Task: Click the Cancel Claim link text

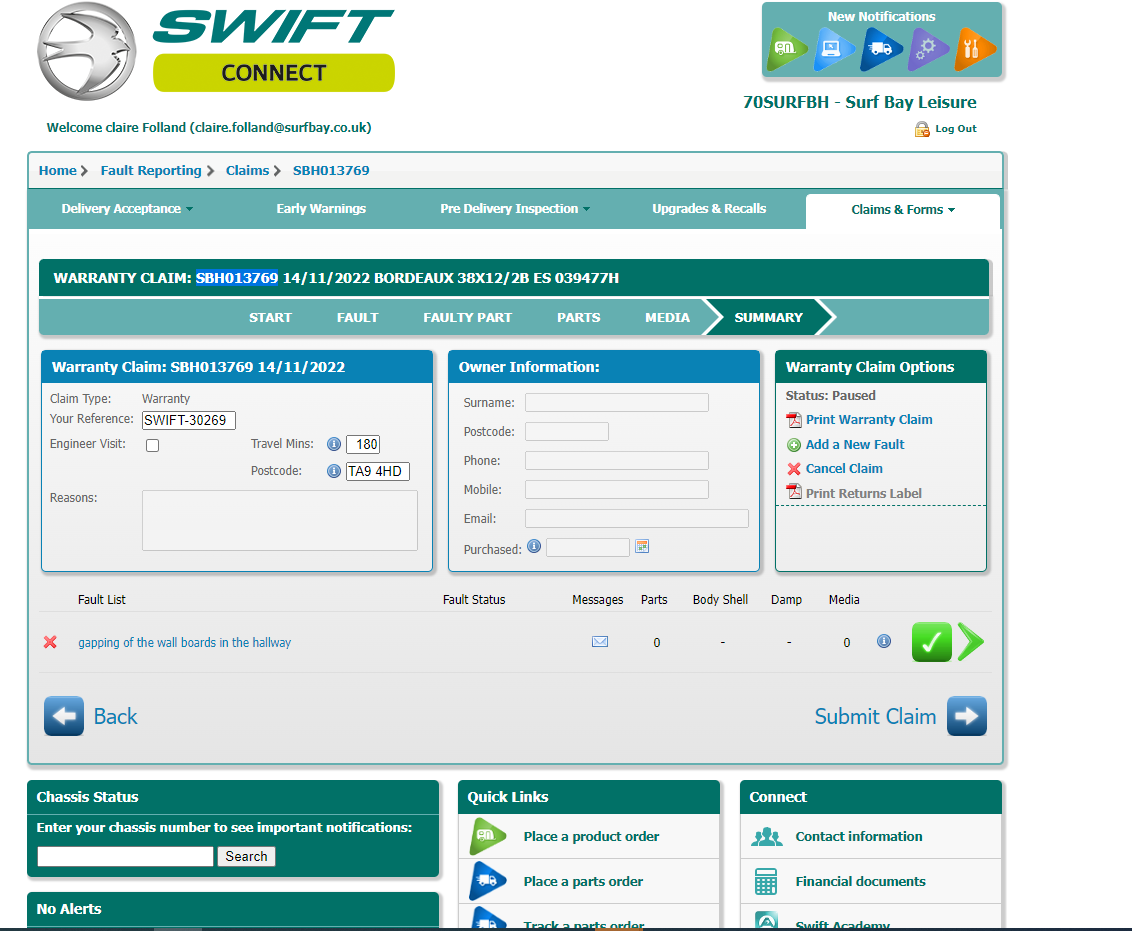Action: [844, 469]
